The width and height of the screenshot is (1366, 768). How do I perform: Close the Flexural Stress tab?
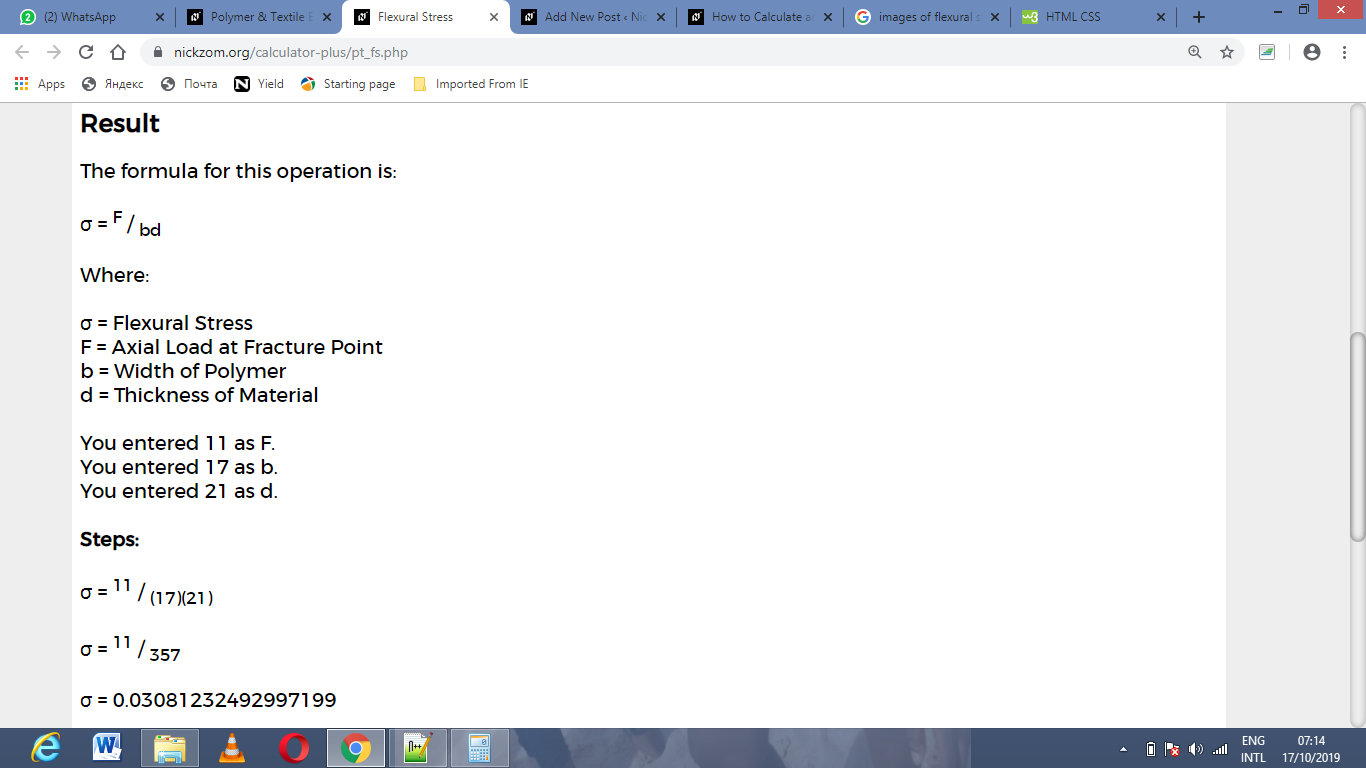point(493,17)
